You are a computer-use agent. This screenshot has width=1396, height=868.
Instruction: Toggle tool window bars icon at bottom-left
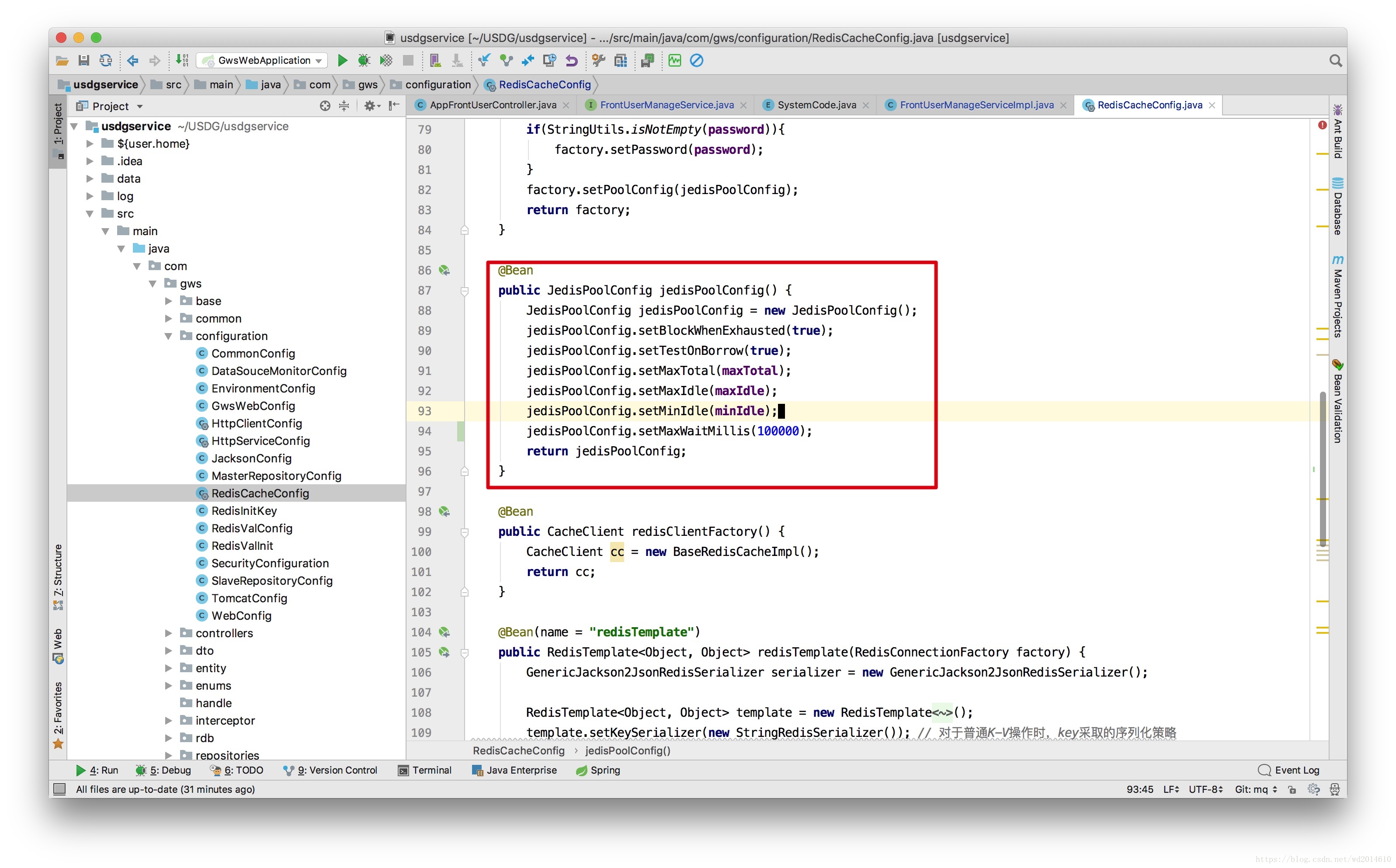[x=59, y=789]
